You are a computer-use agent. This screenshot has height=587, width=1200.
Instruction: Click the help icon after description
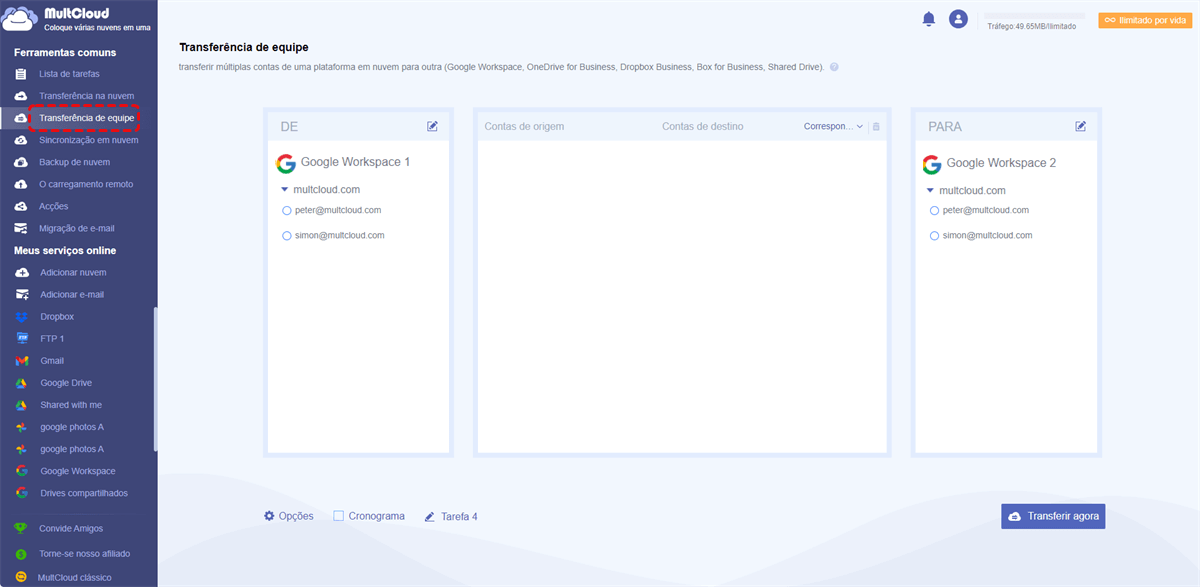click(834, 67)
